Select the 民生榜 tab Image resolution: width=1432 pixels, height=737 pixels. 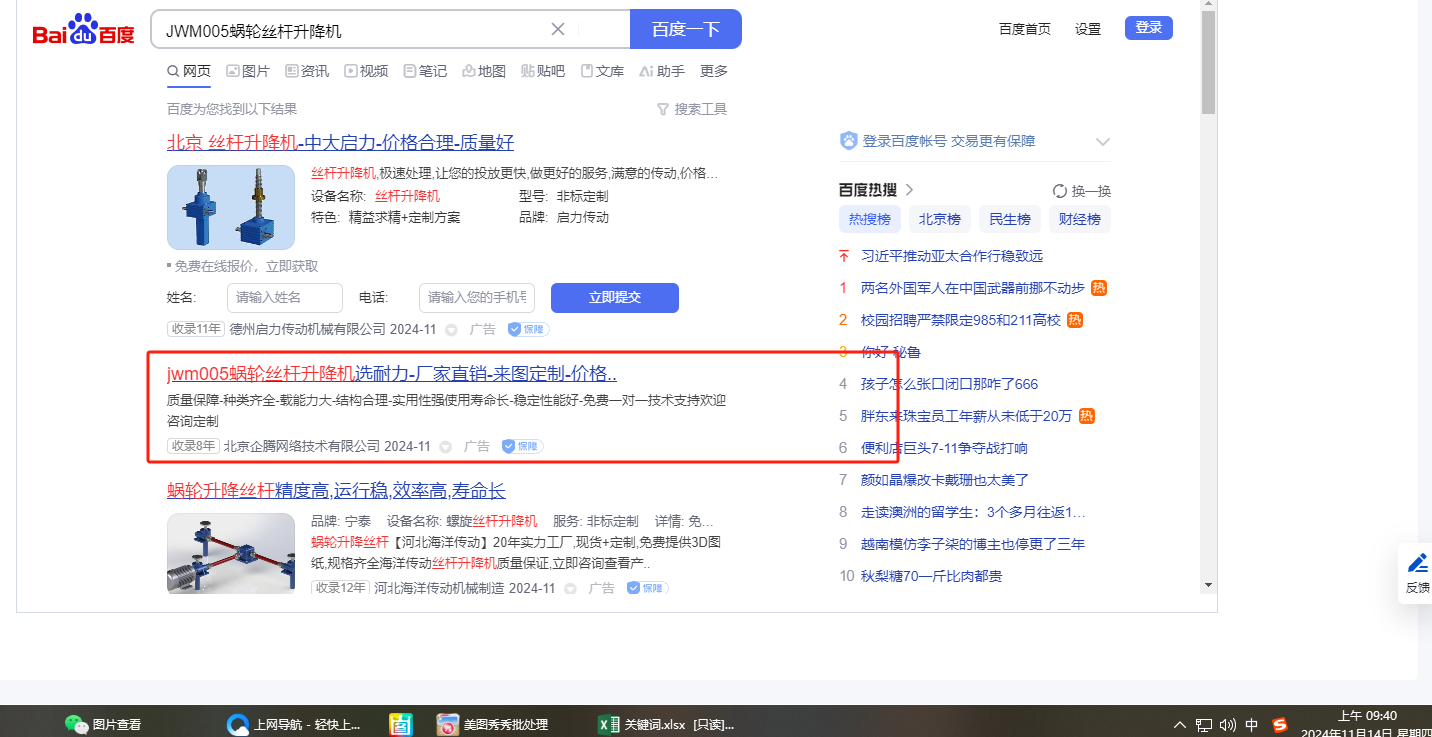coord(1010,219)
